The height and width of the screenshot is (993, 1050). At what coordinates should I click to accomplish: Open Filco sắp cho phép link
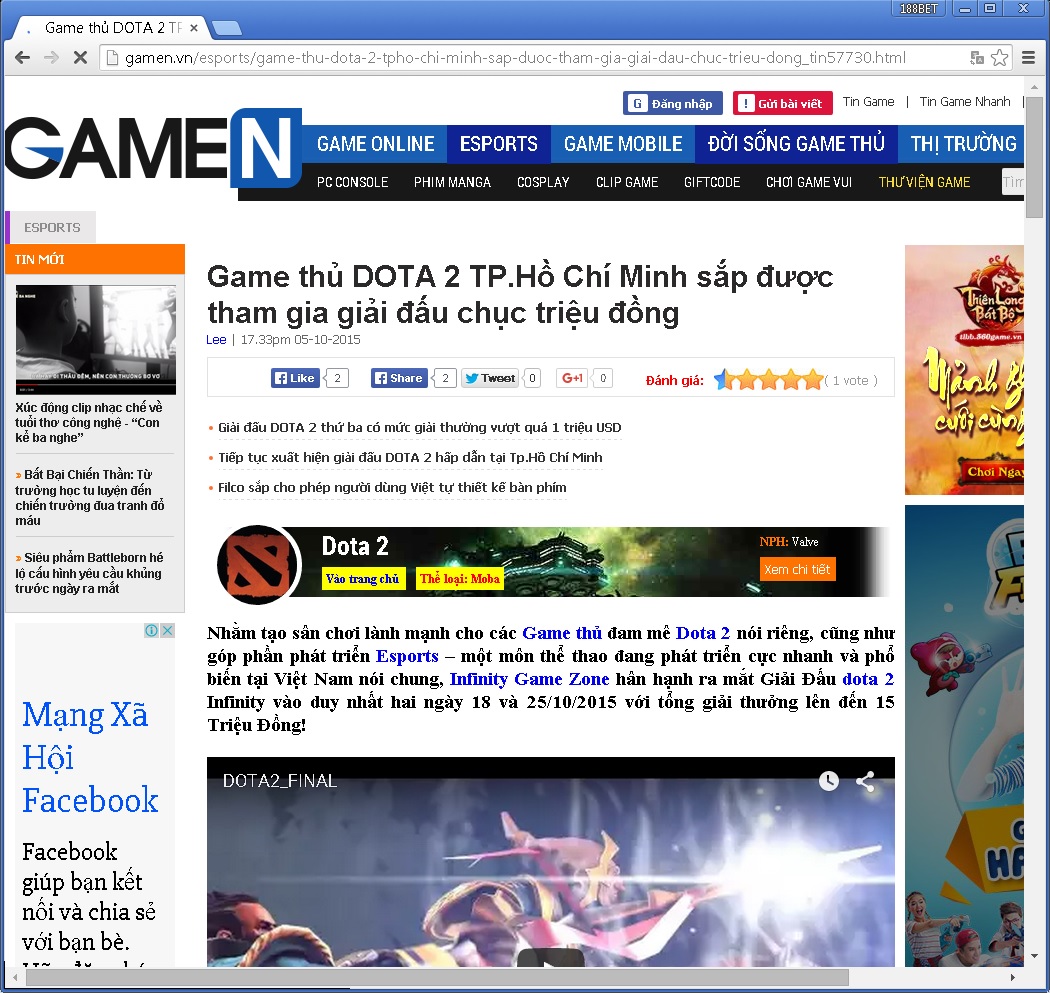[x=392, y=487]
